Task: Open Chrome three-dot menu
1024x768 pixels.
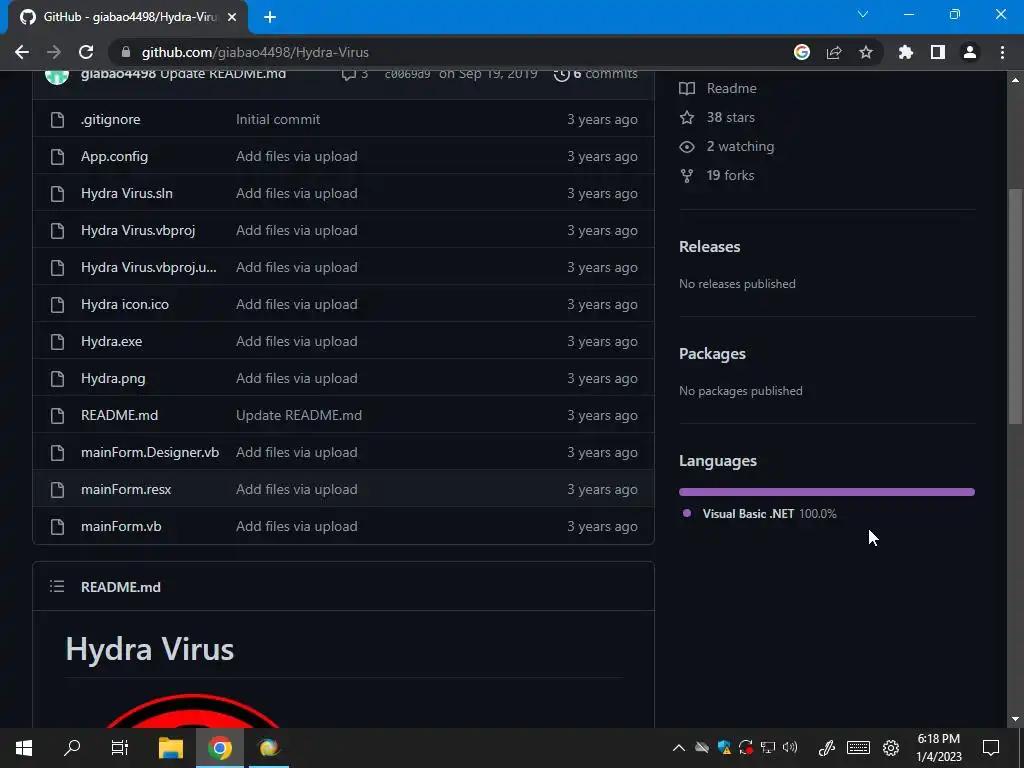Action: (x=1002, y=52)
